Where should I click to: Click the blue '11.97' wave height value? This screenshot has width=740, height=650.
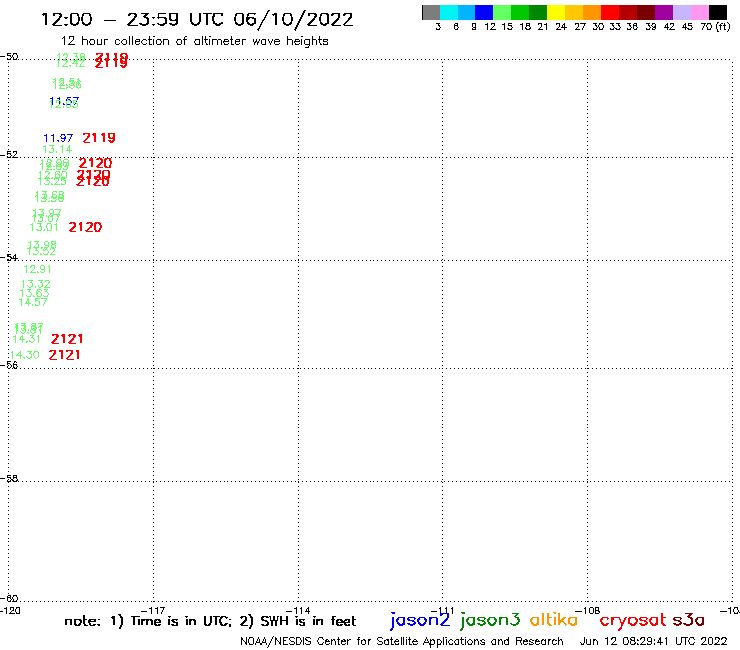pos(58,138)
